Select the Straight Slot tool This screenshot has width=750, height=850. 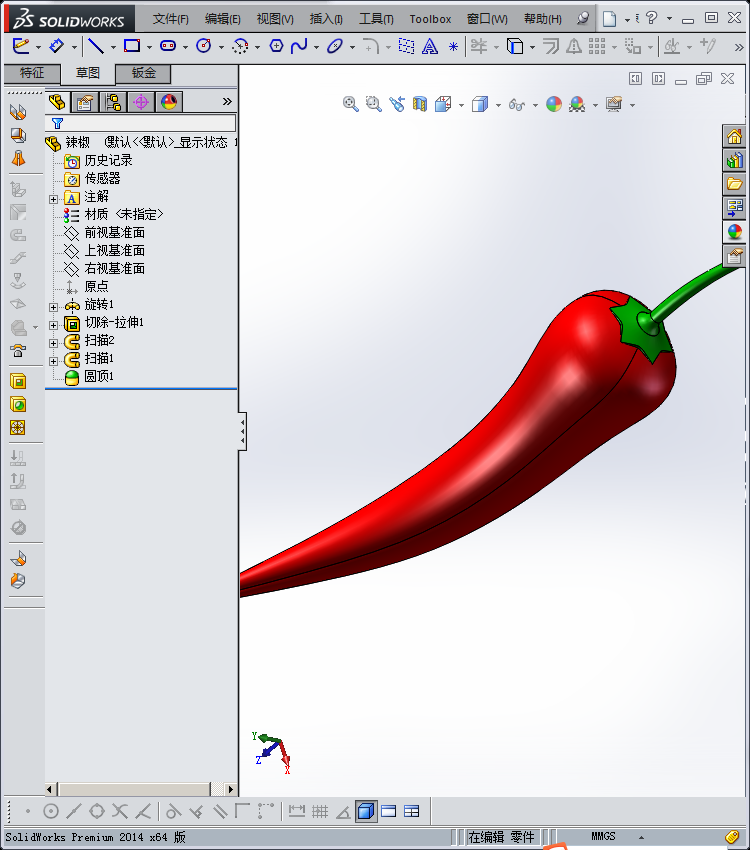pos(168,46)
